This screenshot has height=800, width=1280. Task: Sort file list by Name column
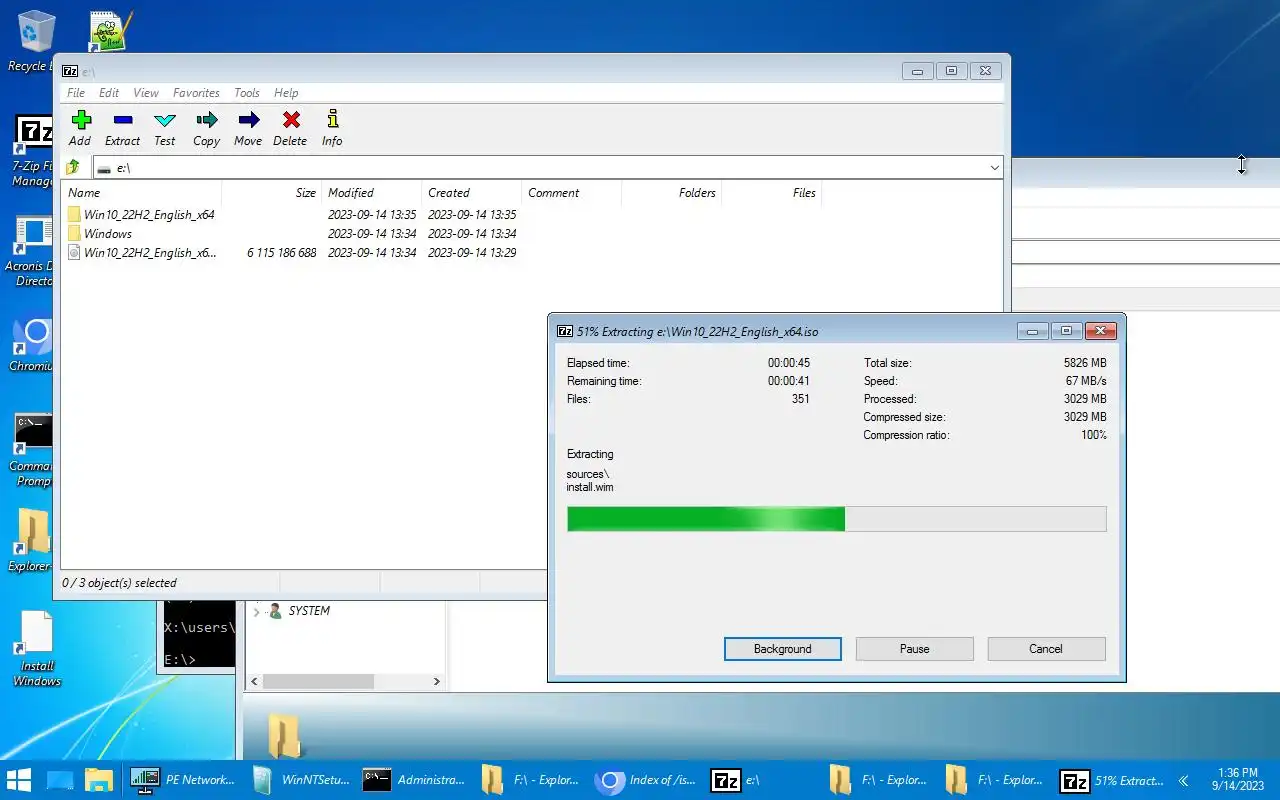[141, 193]
